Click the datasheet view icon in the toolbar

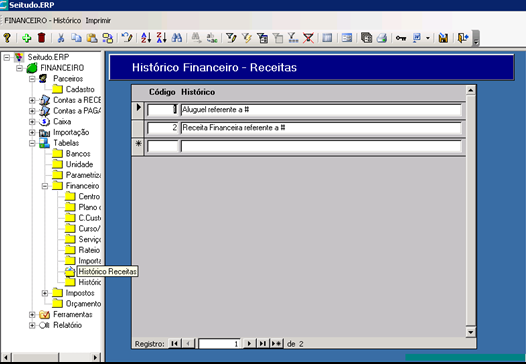pyautogui.click(x=327, y=38)
